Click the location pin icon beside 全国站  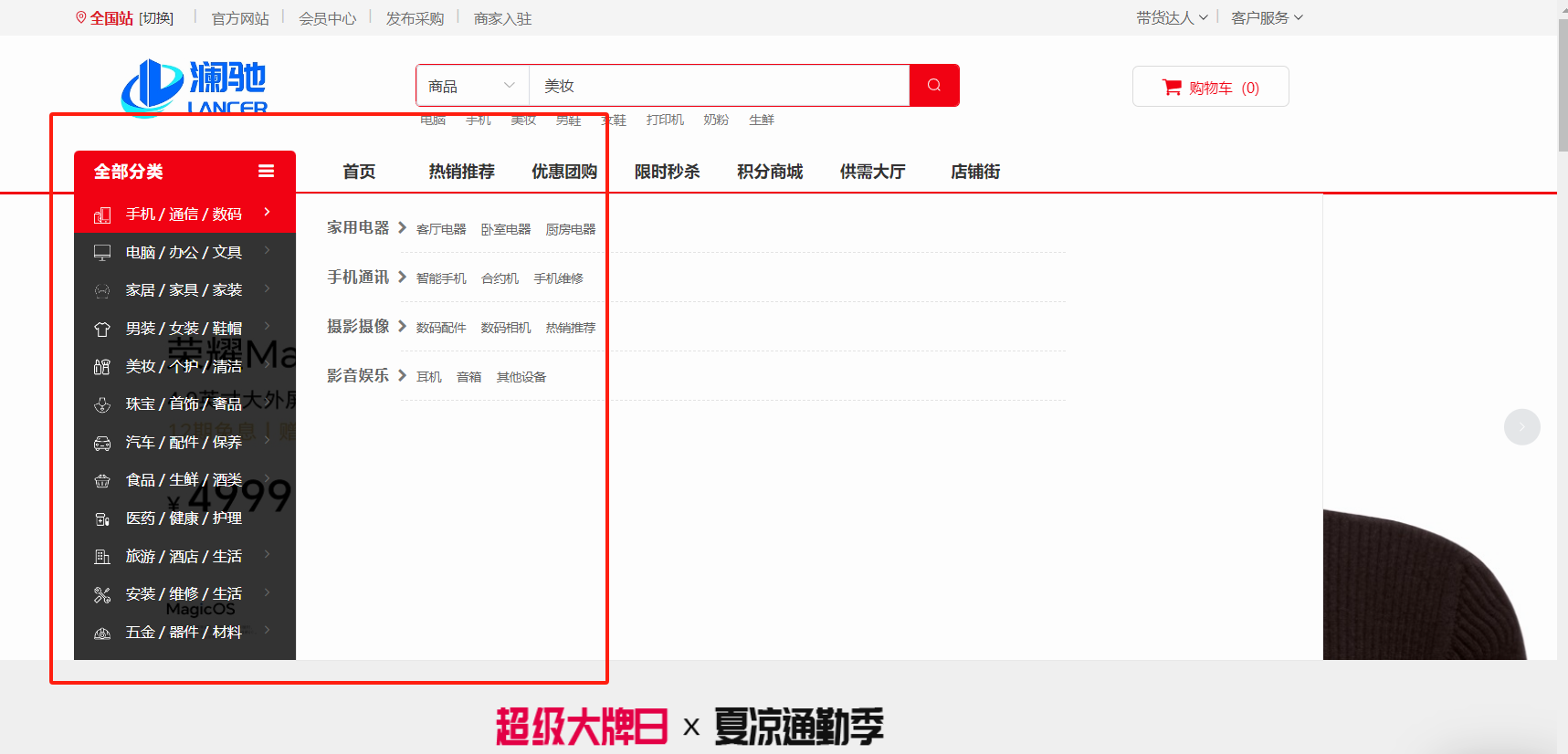click(81, 17)
